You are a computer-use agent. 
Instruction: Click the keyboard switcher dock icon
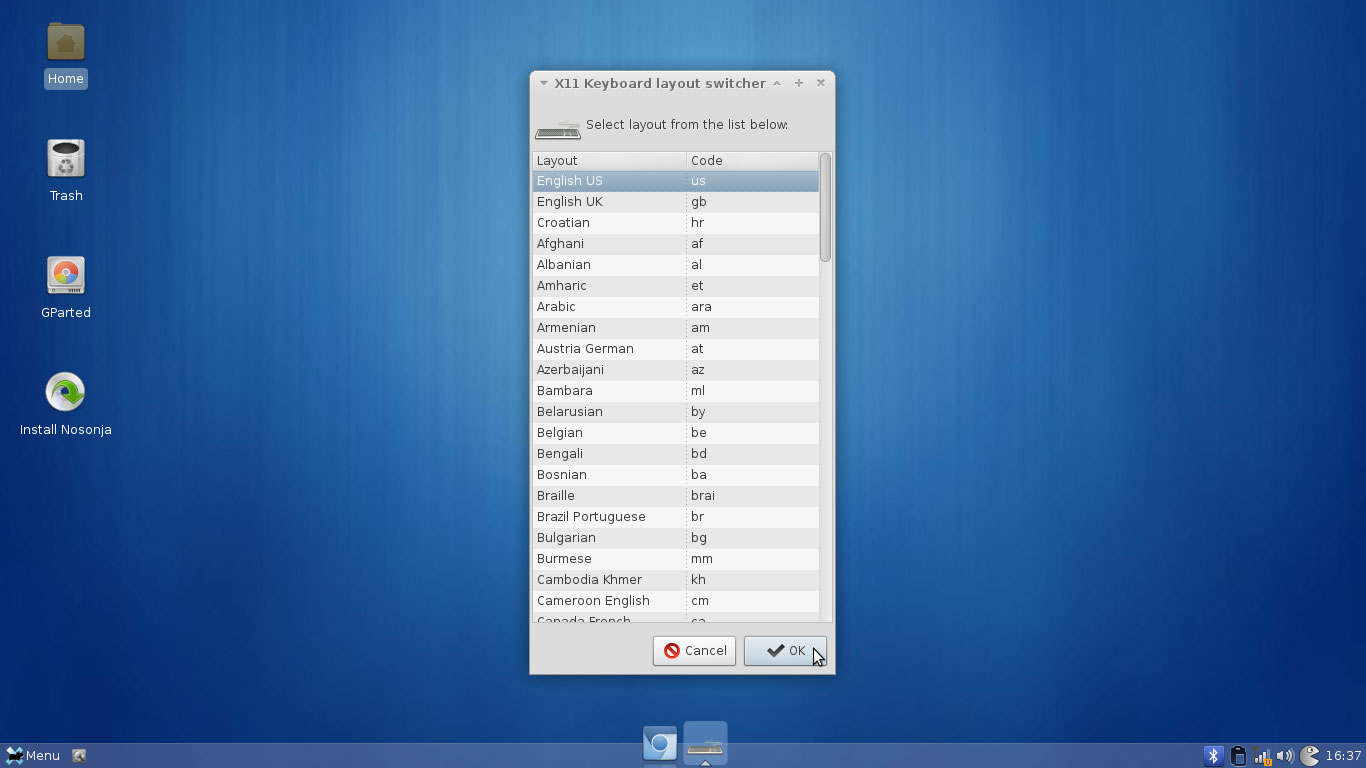coord(705,745)
